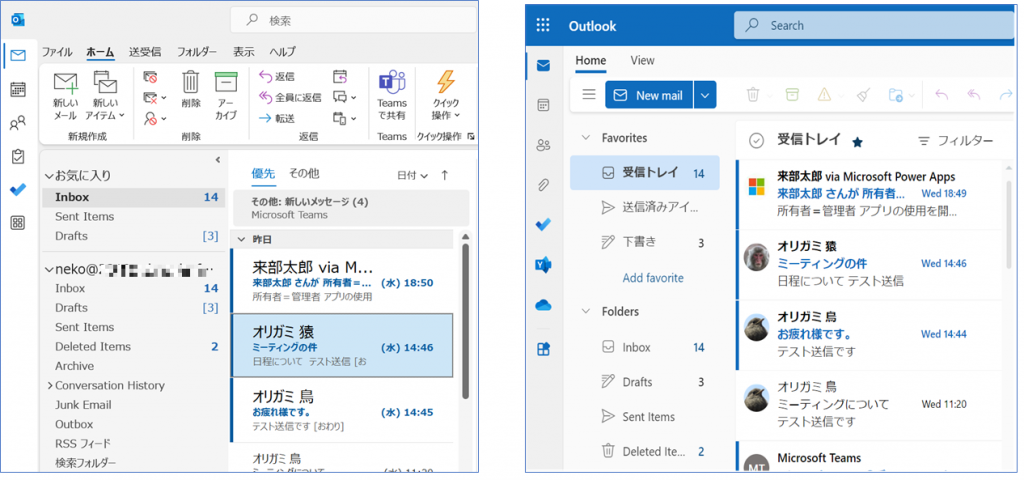This screenshot has width=1024, height=480.
Task: Click the Report warning icon in new Outlook
Action: tap(824, 95)
